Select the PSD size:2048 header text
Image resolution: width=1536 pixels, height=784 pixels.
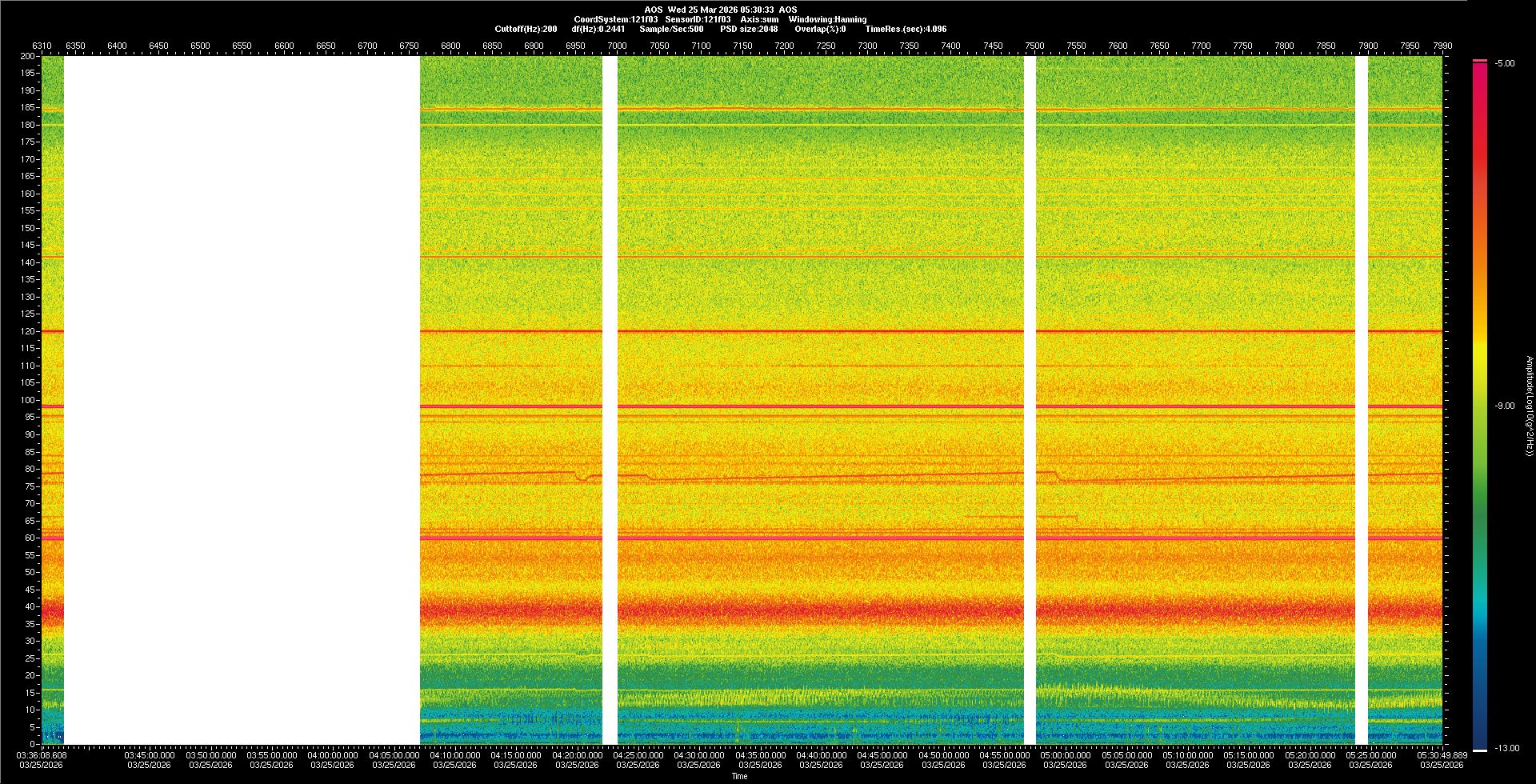(749, 29)
